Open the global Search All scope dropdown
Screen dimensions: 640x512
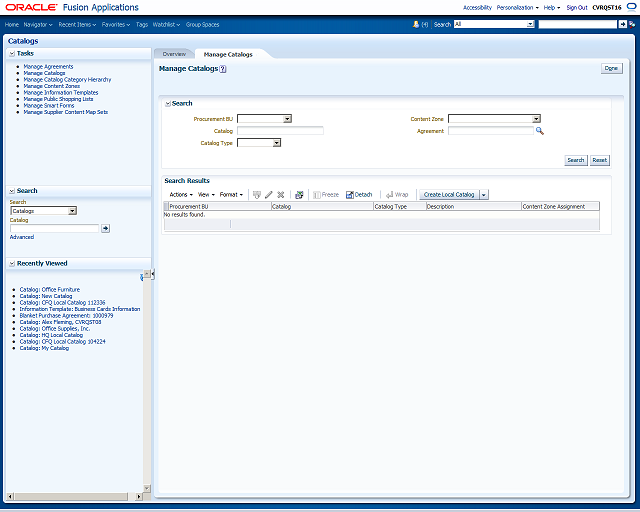click(530, 24)
